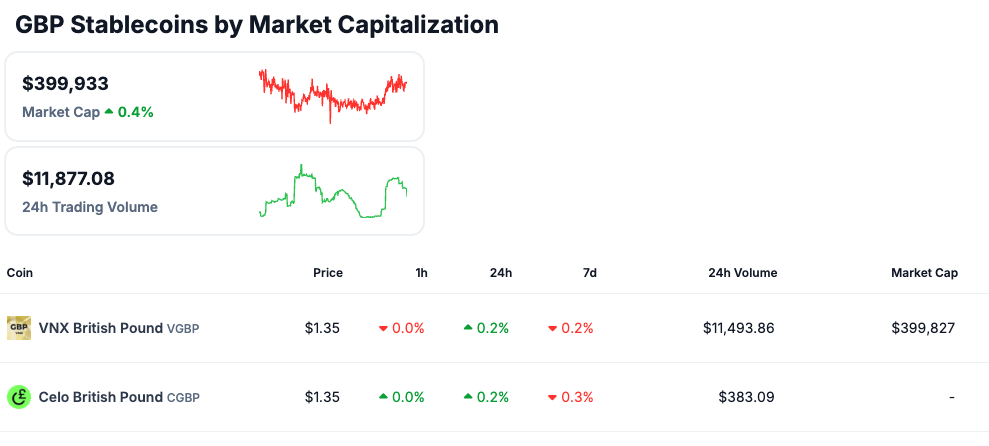This screenshot has height=446, width=989.
Task: Click the VNX British Pound coin icon
Action: point(19,327)
